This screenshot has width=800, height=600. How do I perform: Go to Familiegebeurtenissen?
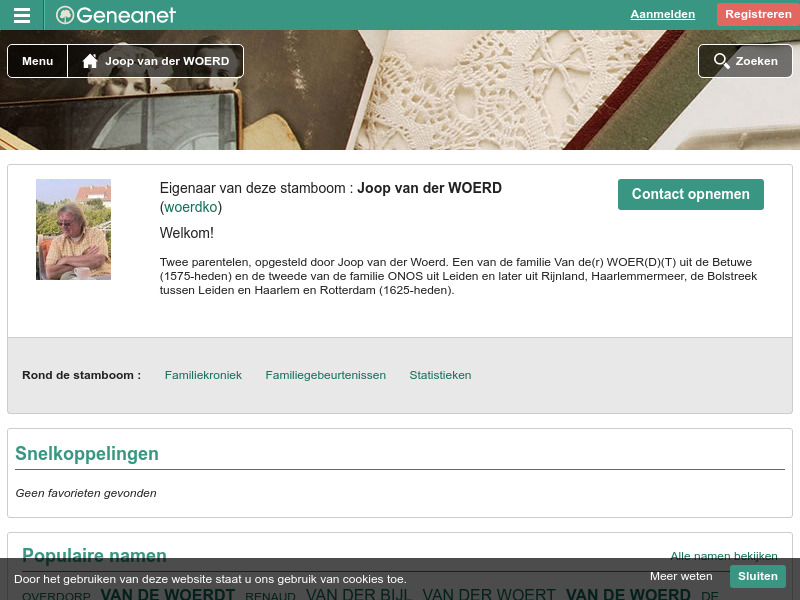[x=325, y=375]
